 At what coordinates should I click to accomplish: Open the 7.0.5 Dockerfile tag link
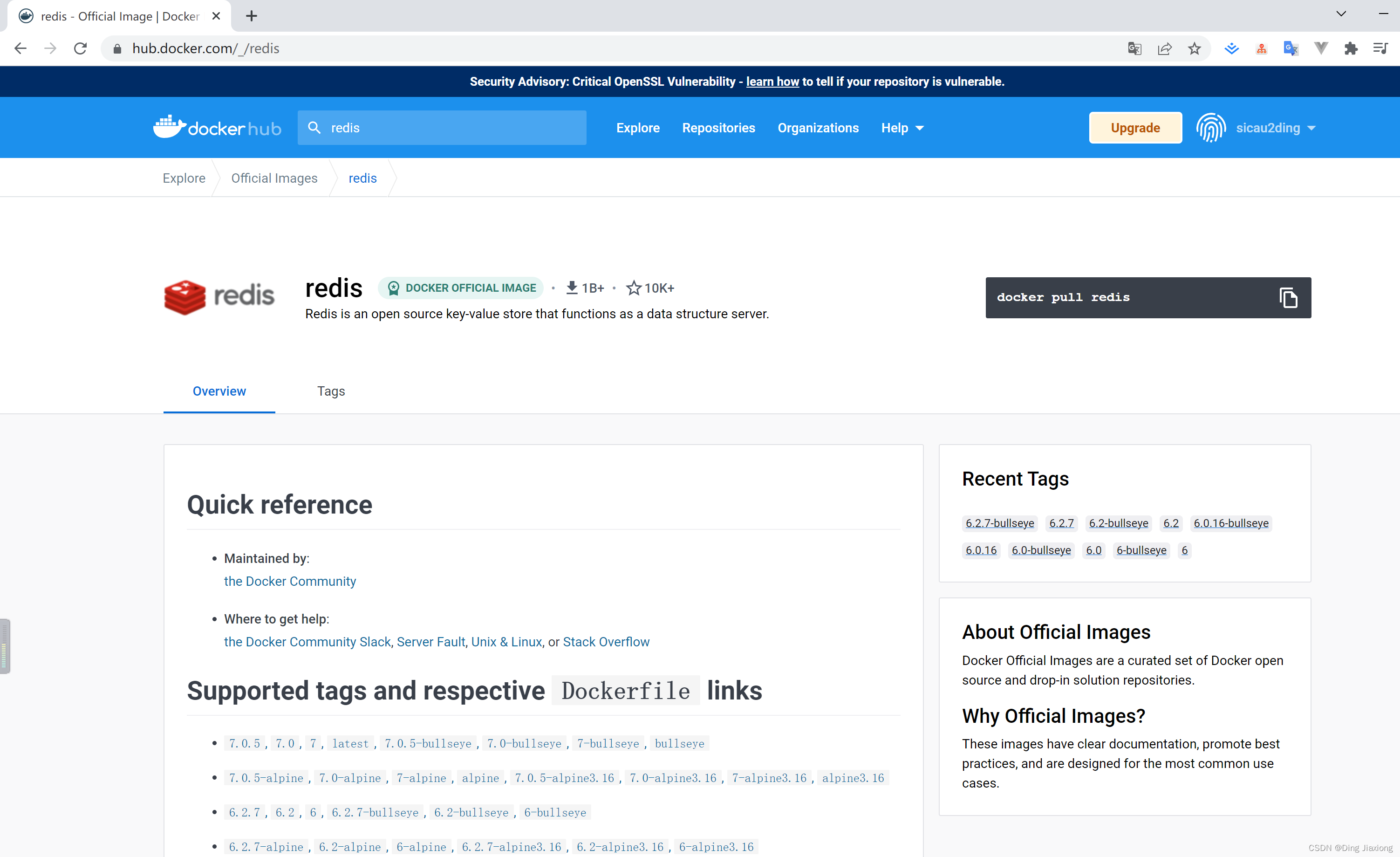(244, 743)
